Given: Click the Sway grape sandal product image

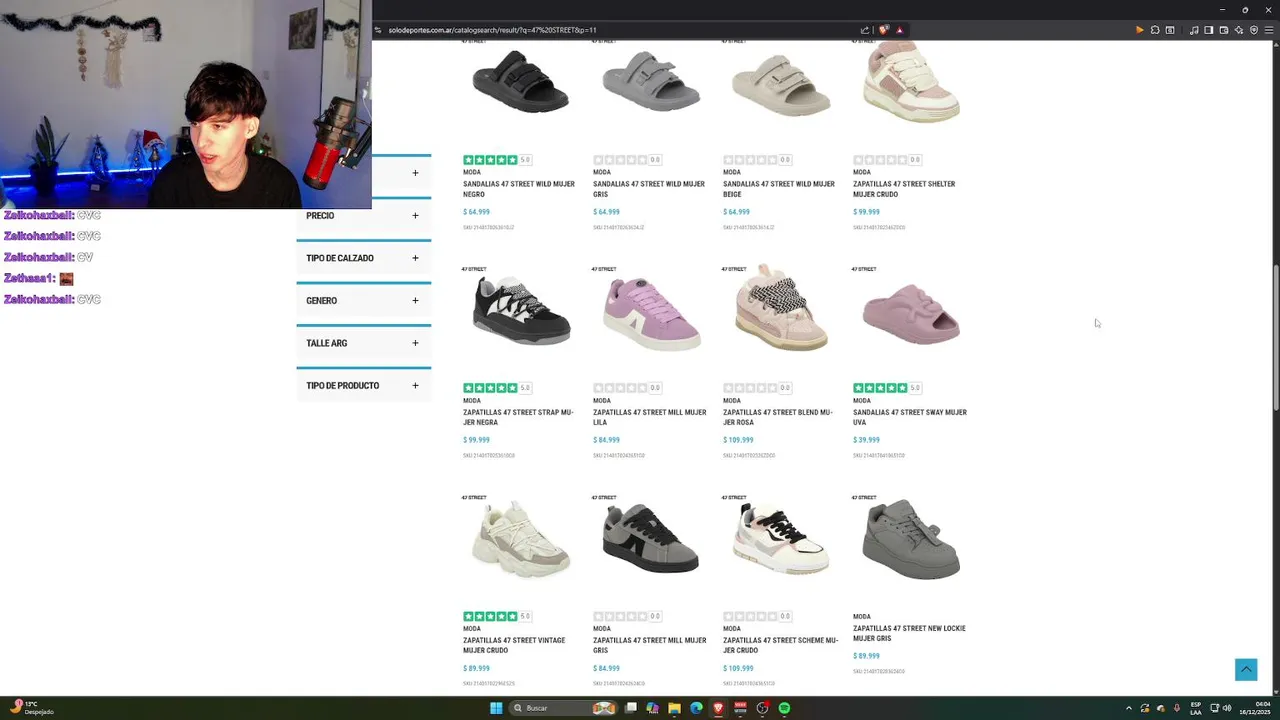Looking at the screenshot, I should (x=911, y=313).
